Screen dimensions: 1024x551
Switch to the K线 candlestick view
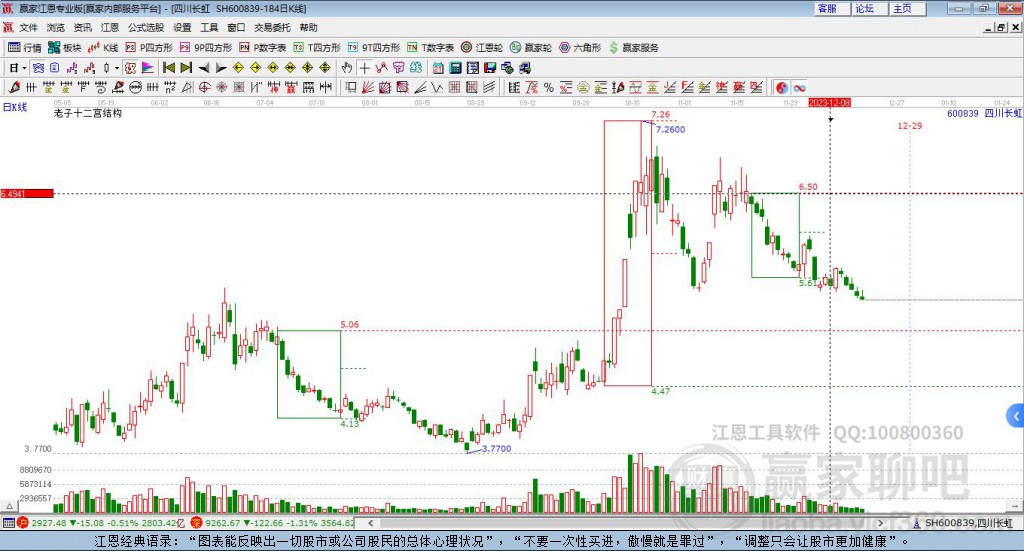tap(103, 48)
